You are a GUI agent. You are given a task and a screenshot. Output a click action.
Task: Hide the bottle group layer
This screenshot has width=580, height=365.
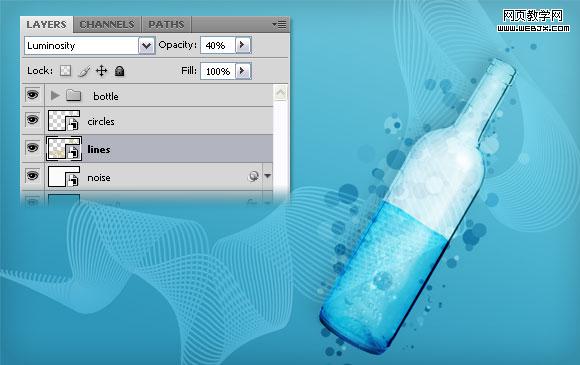[33, 95]
